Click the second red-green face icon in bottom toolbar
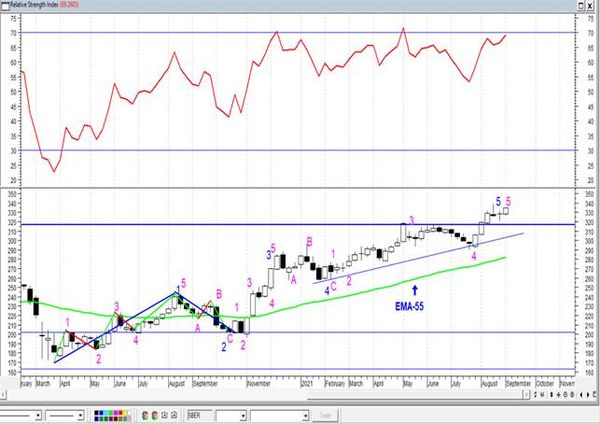This screenshot has height=424, width=600. tap(155, 415)
